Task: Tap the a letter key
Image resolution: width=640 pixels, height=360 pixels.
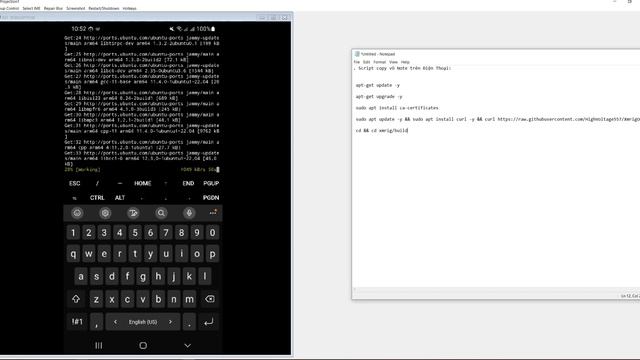Action: tap(81, 277)
